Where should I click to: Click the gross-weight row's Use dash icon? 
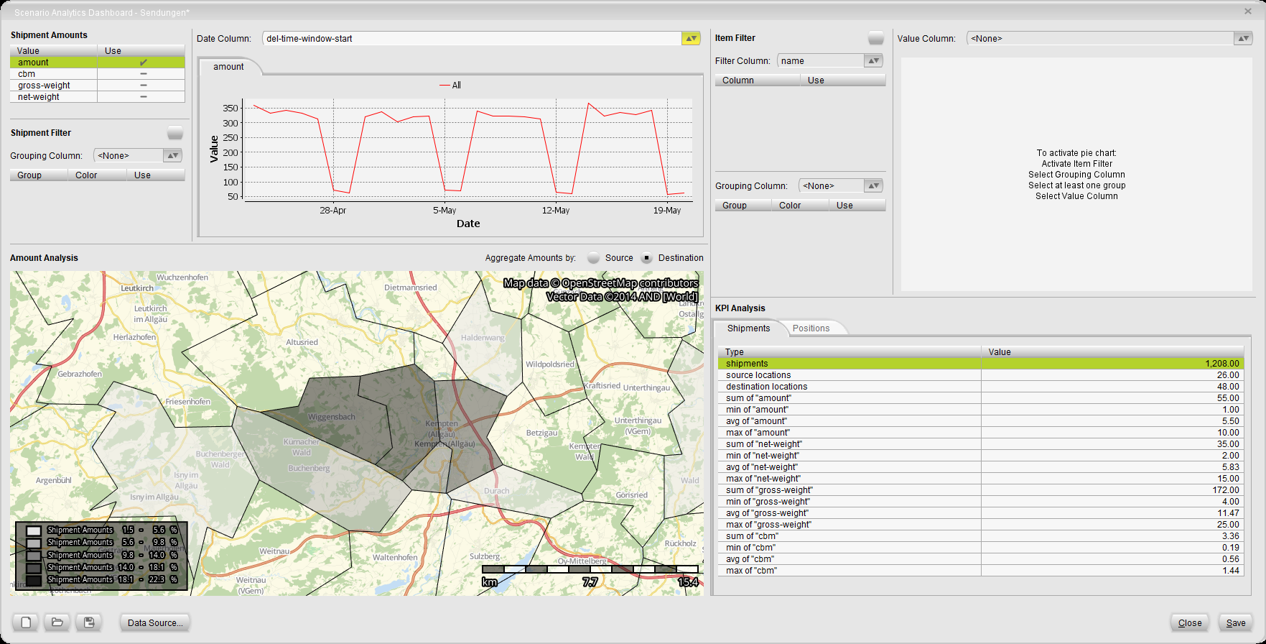click(x=143, y=86)
